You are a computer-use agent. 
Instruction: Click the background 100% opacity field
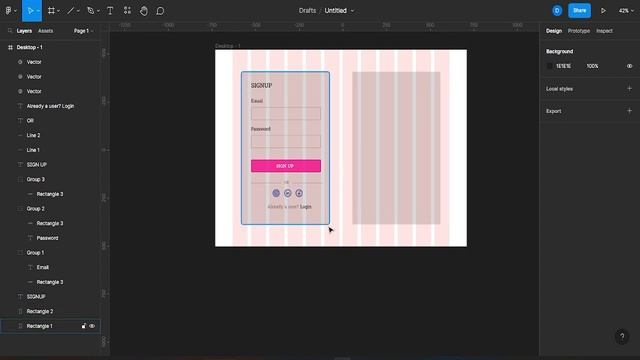click(x=592, y=66)
